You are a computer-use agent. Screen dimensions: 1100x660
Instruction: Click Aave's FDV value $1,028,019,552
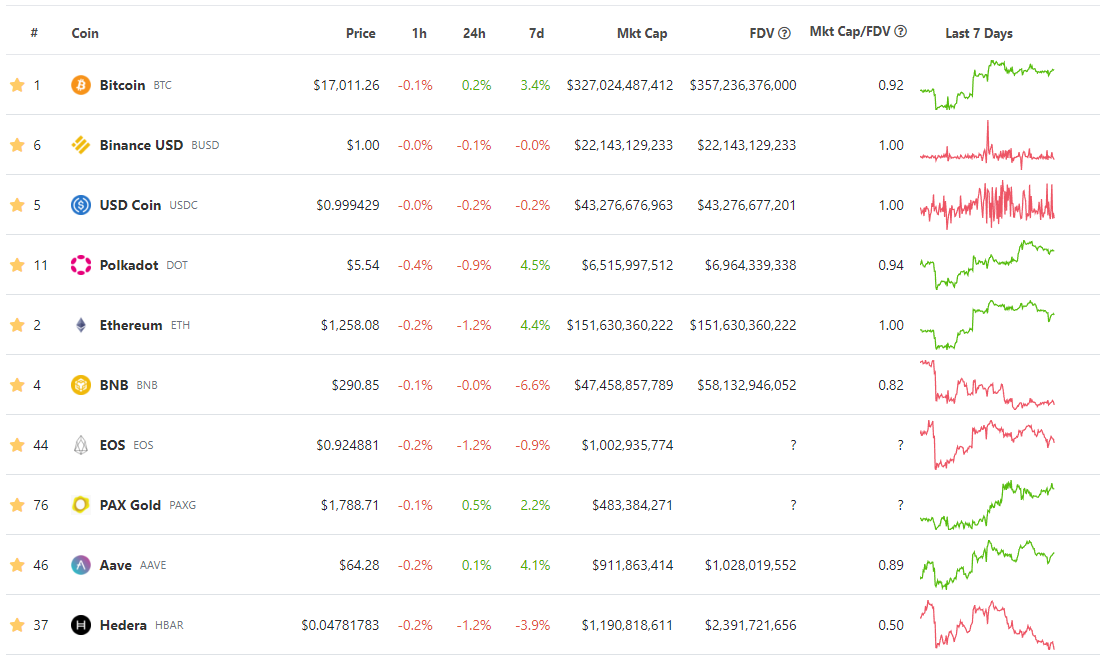tap(750, 565)
